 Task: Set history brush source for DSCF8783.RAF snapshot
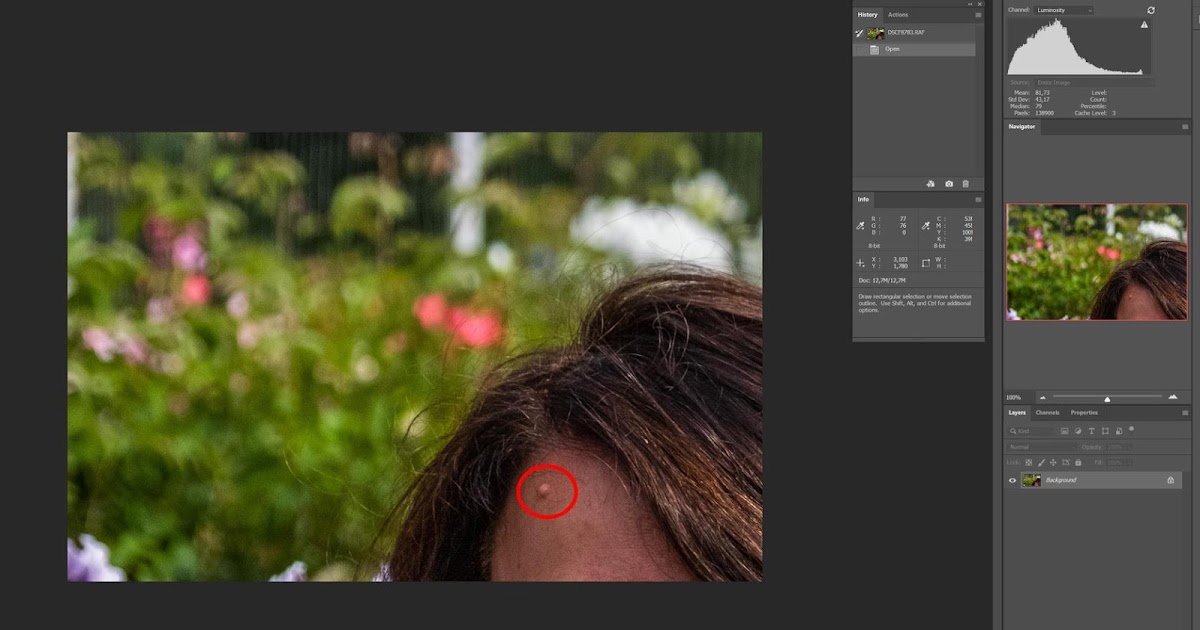pos(859,33)
